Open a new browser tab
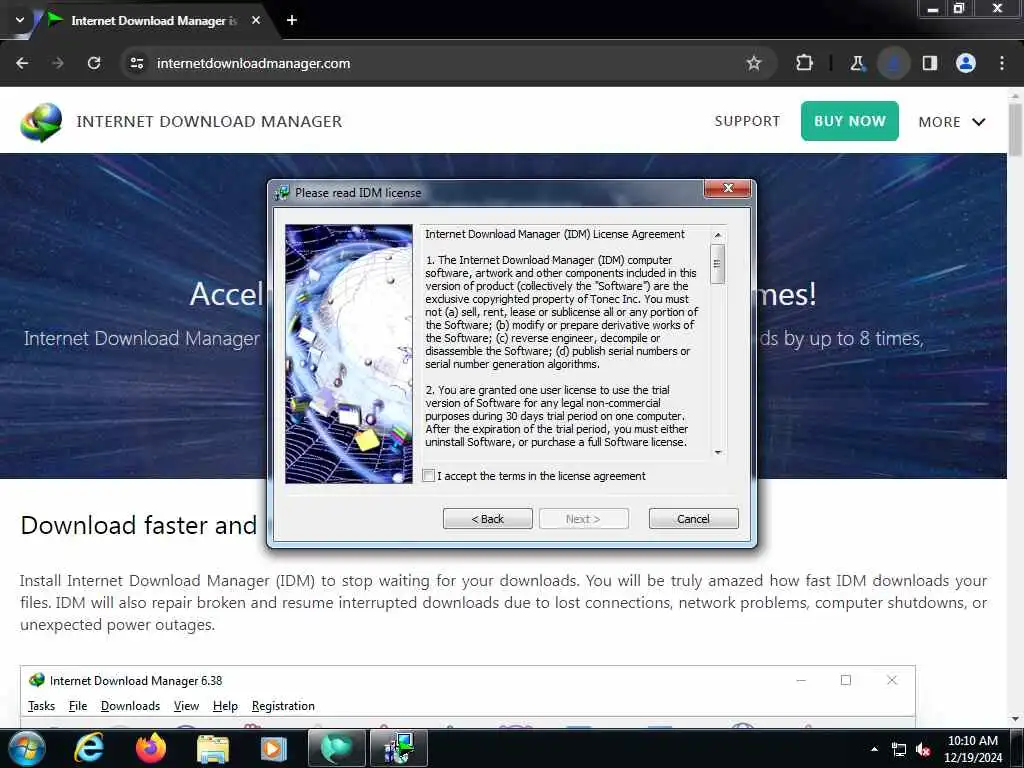Image resolution: width=1024 pixels, height=768 pixels. pos(292,20)
